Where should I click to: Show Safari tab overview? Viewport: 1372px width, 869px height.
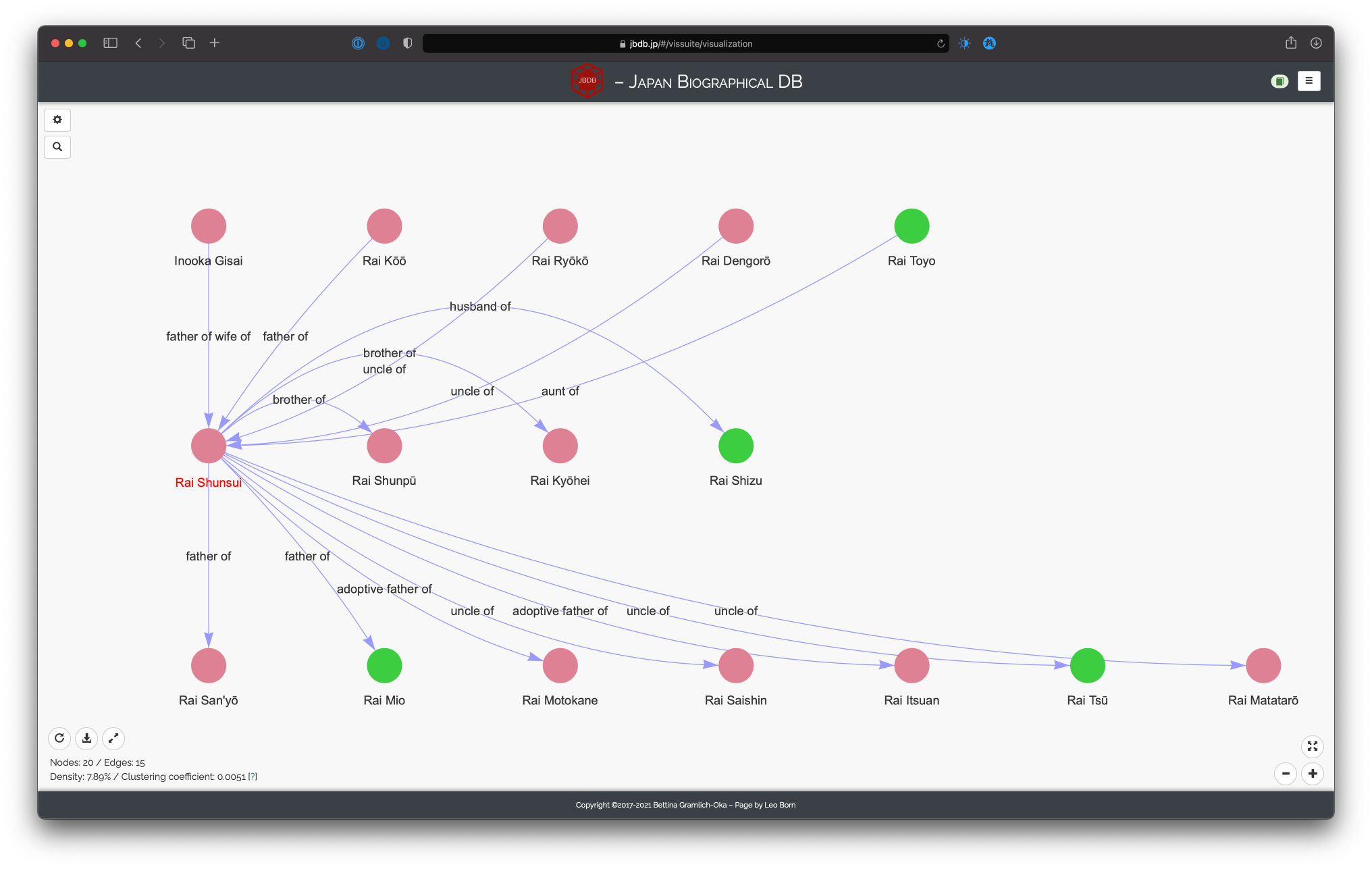coord(188,43)
